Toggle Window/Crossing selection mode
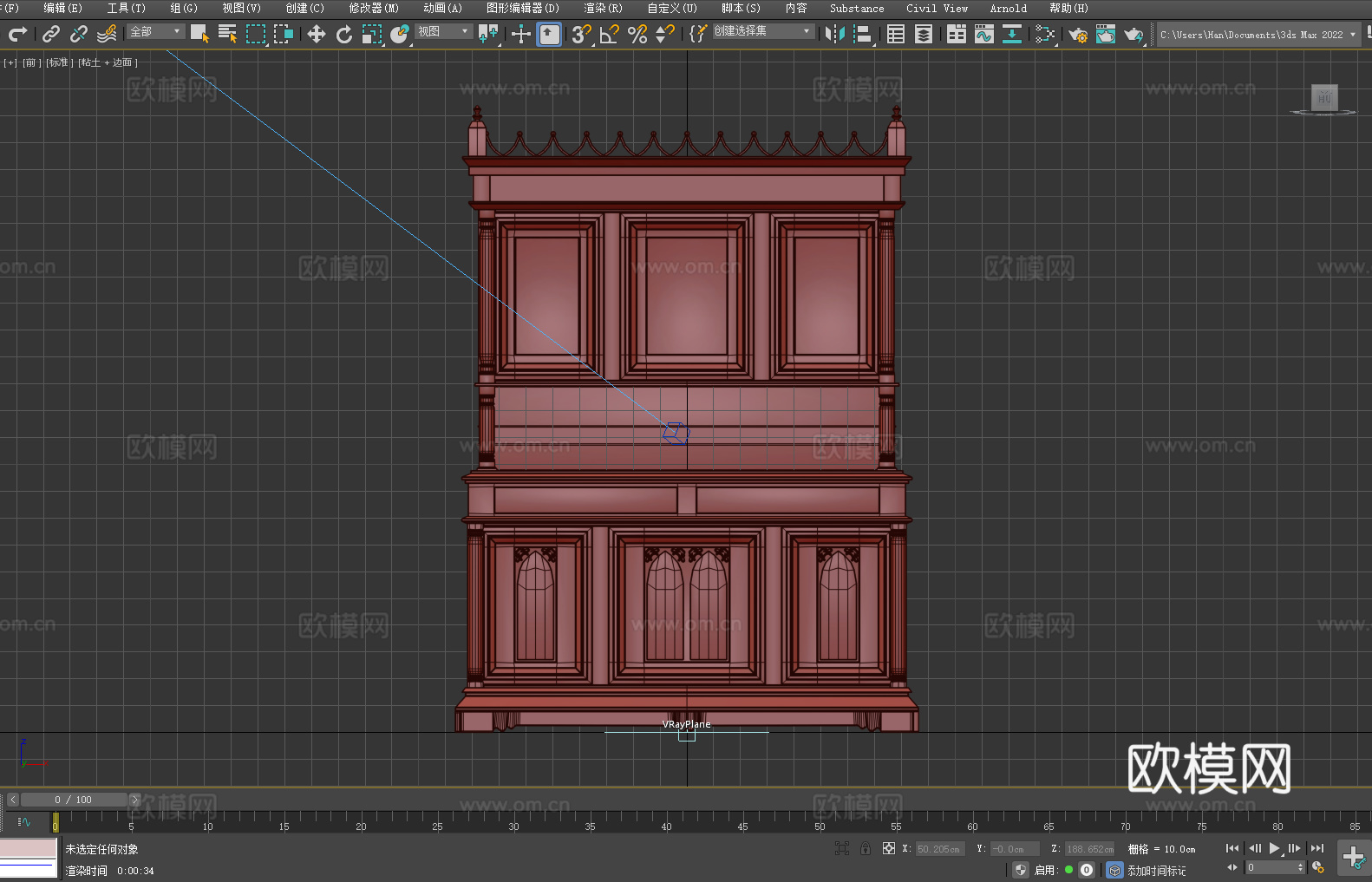The image size is (1372, 882). tap(283, 34)
